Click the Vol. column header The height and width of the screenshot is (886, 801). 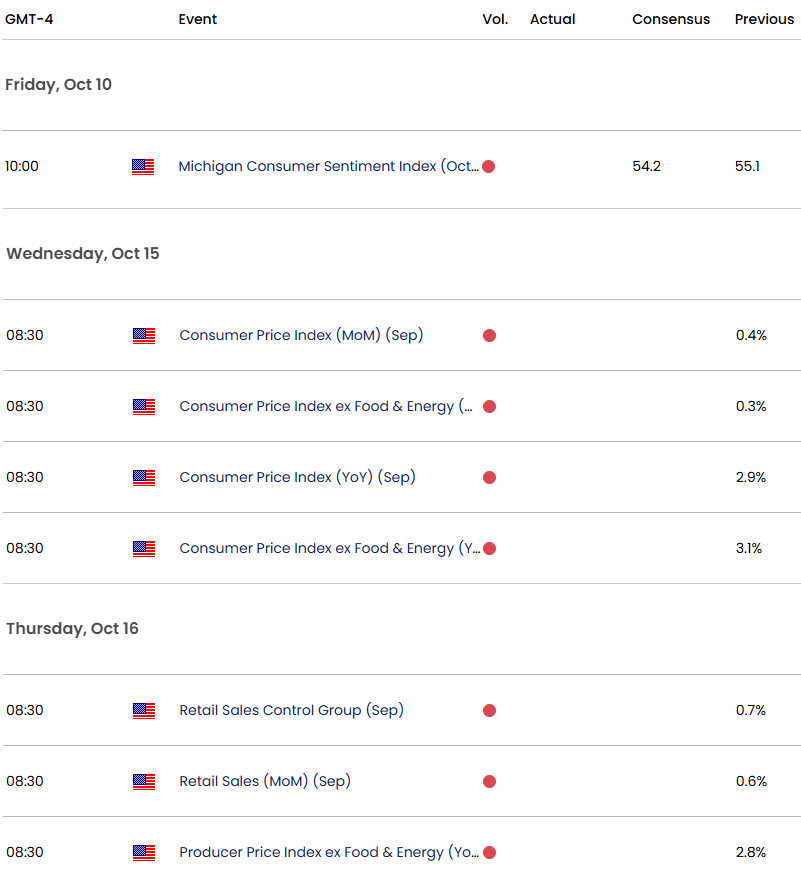495,20
